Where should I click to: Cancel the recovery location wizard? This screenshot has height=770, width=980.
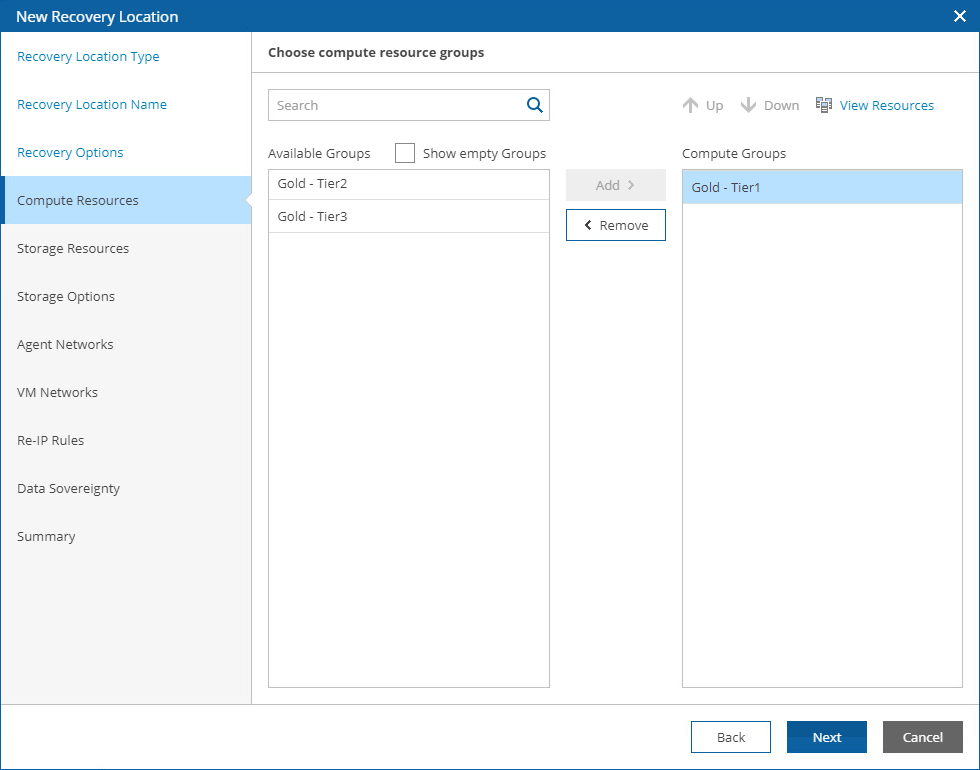click(x=922, y=737)
